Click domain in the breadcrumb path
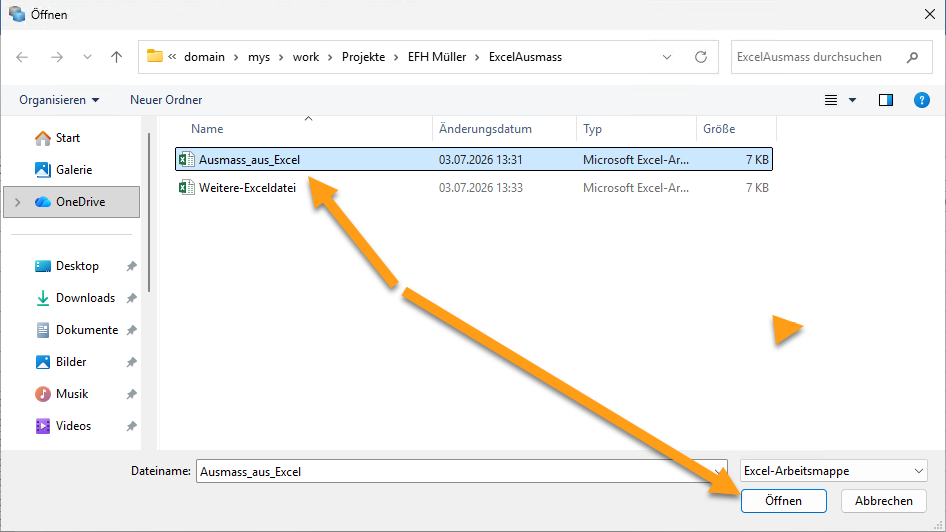Viewport: 946px width, 532px height. [205, 57]
